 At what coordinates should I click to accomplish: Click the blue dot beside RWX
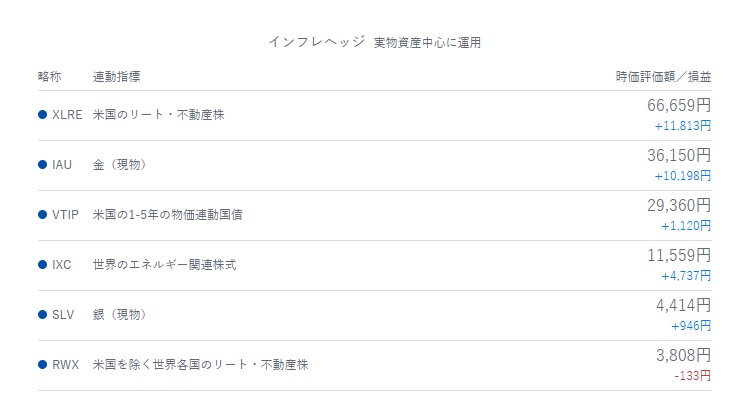click(x=43, y=364)
